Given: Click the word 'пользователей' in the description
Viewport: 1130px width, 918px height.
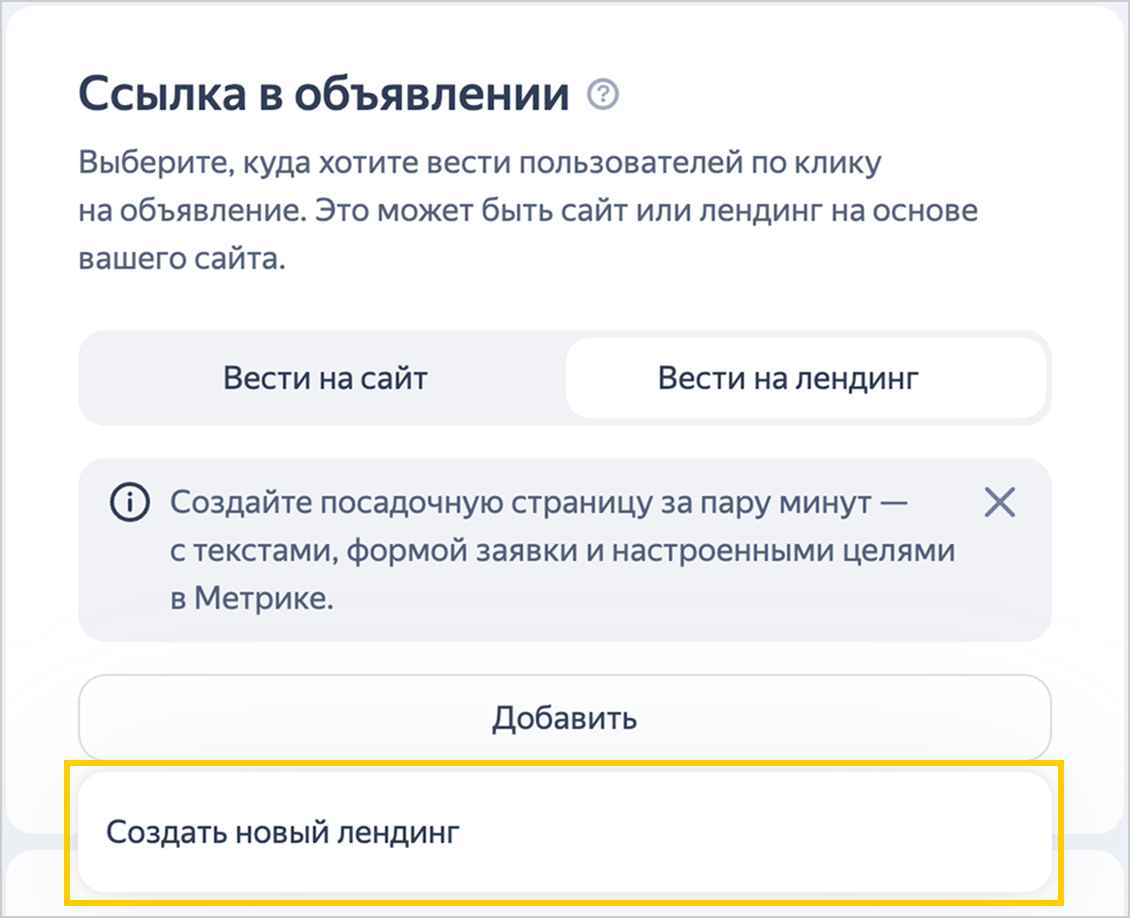Looking at the screenshot, I should [631, 163].
